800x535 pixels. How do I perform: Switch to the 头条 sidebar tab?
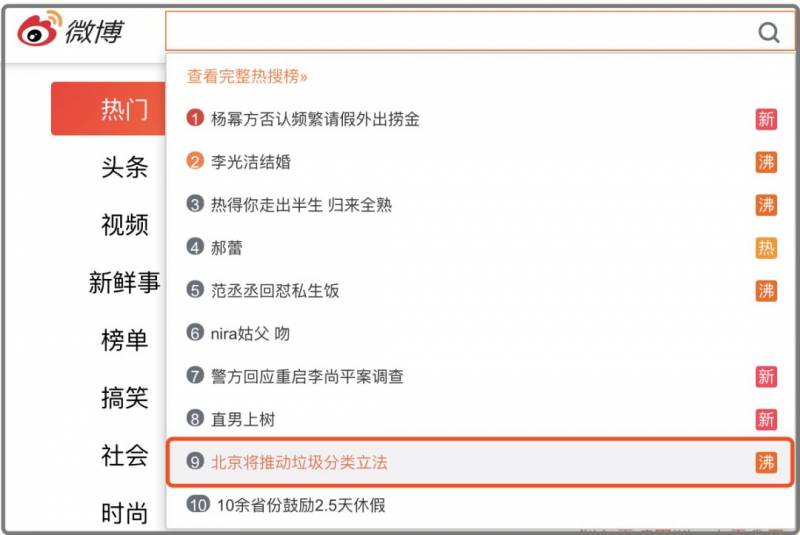point(125,167)
